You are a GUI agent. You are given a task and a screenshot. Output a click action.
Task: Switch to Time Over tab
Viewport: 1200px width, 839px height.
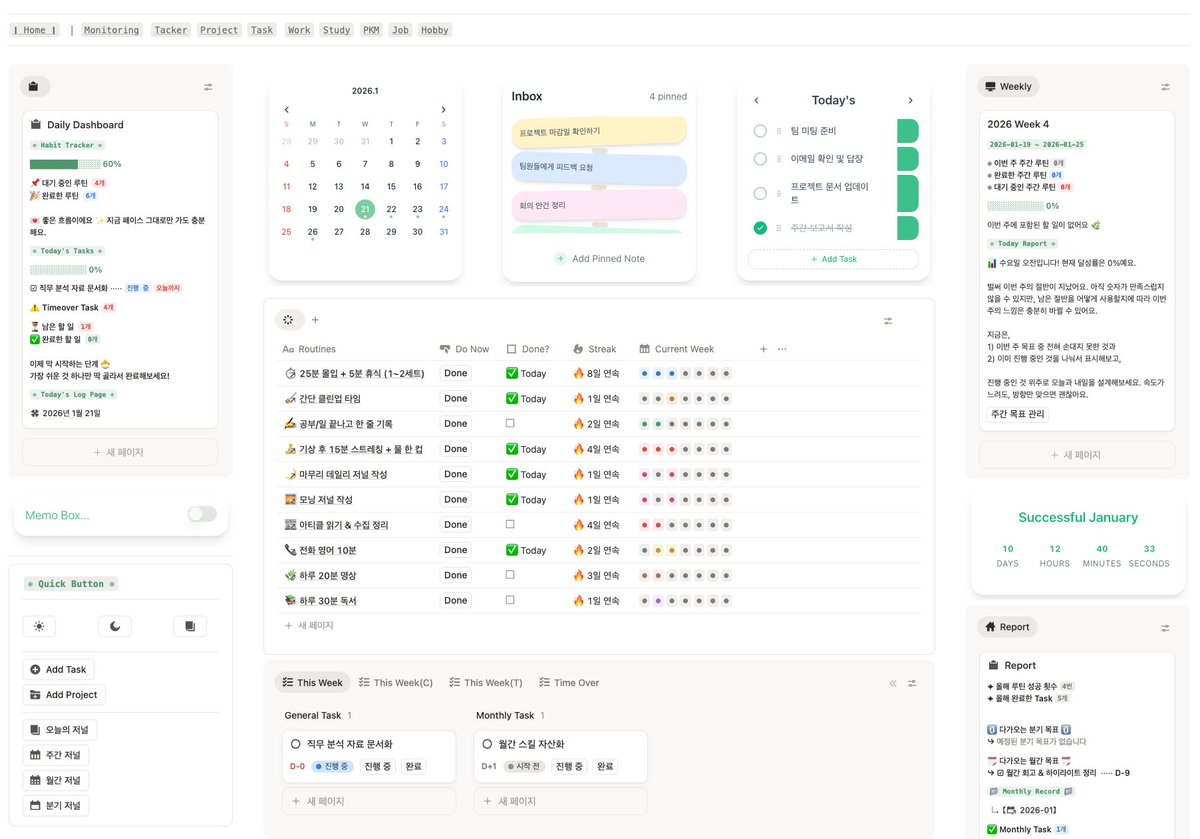pyautogui.click(x=569, y=683)
